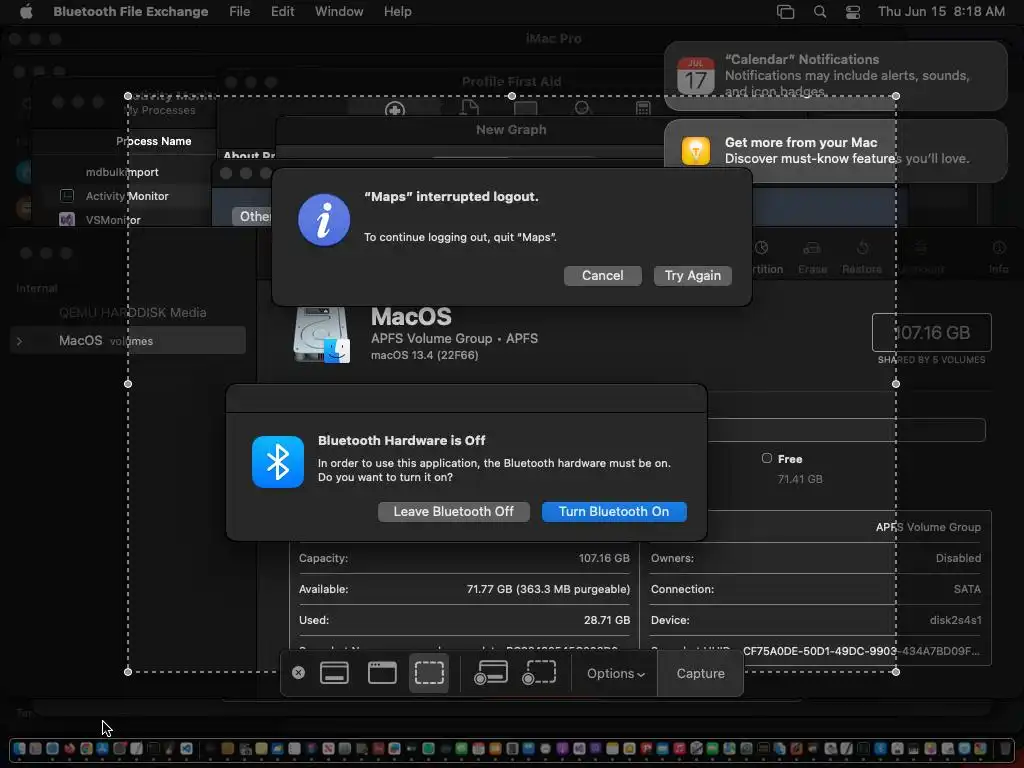
Task: Click Turn Bluetooth On
Action: (614, 511)
